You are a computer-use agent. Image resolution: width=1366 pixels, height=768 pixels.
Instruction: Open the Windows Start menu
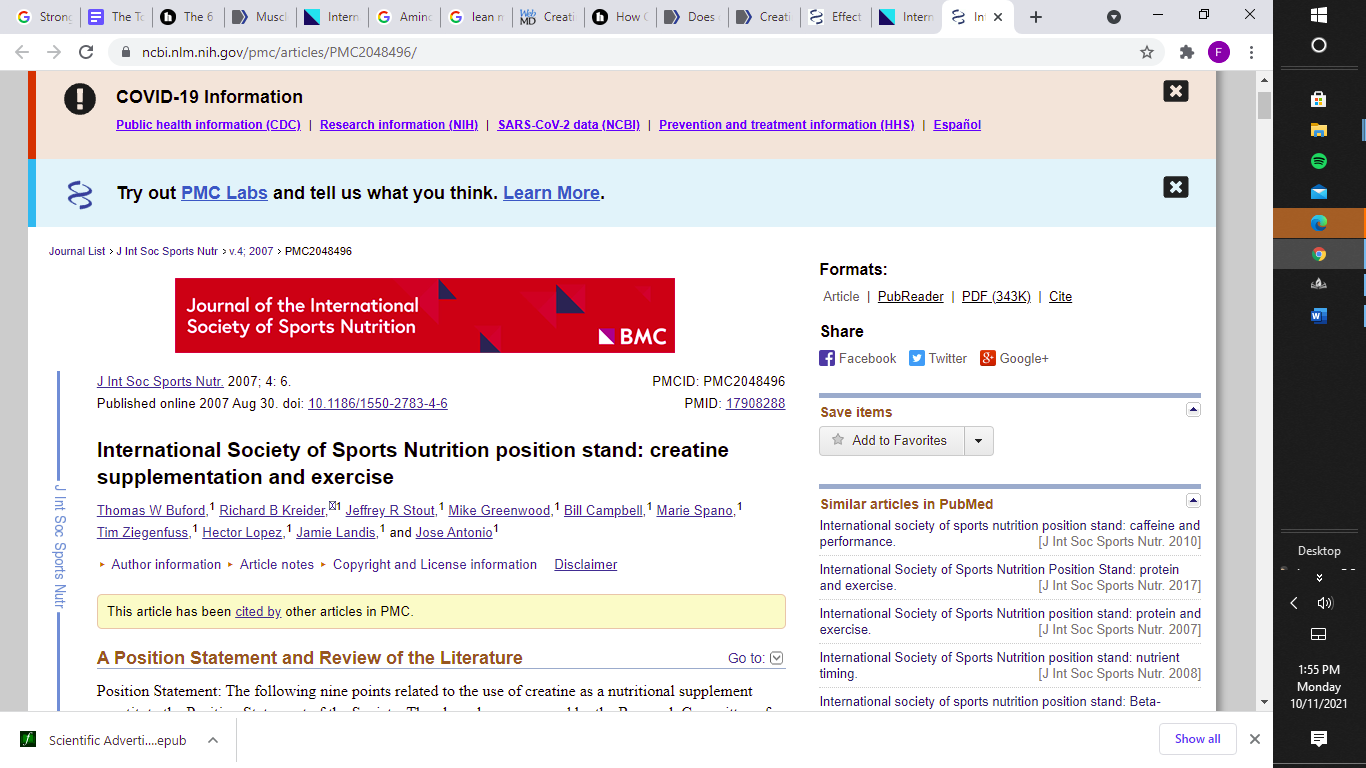pos(1318,15)
